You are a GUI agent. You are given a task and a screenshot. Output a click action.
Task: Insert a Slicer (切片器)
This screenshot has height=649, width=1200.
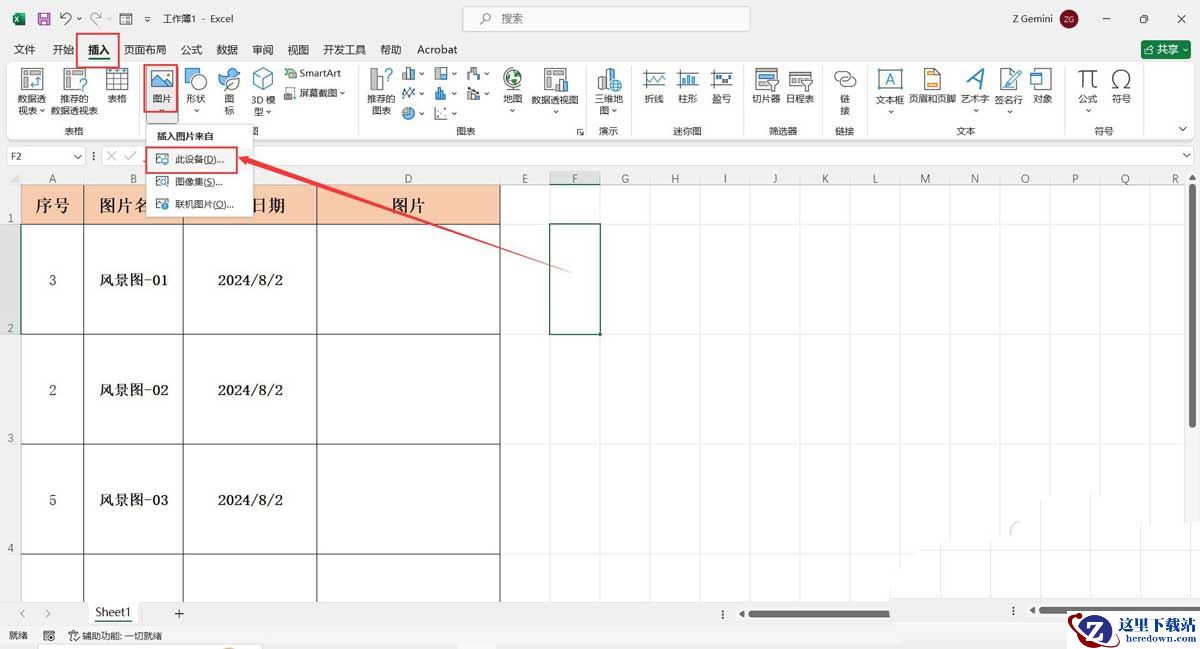[x=766, y=87]
